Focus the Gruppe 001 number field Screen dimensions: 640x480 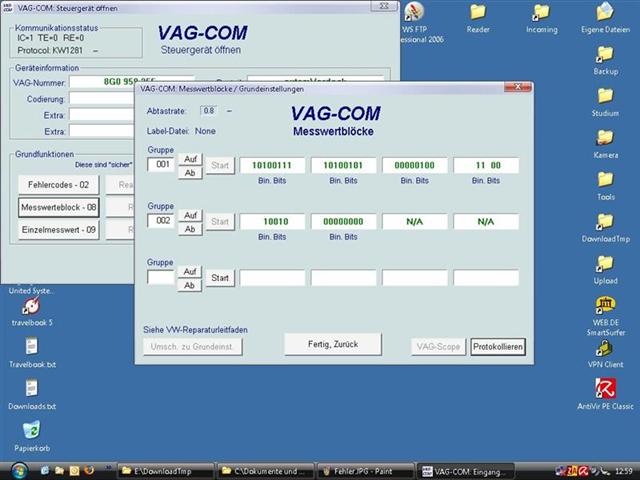coord(161,164)
